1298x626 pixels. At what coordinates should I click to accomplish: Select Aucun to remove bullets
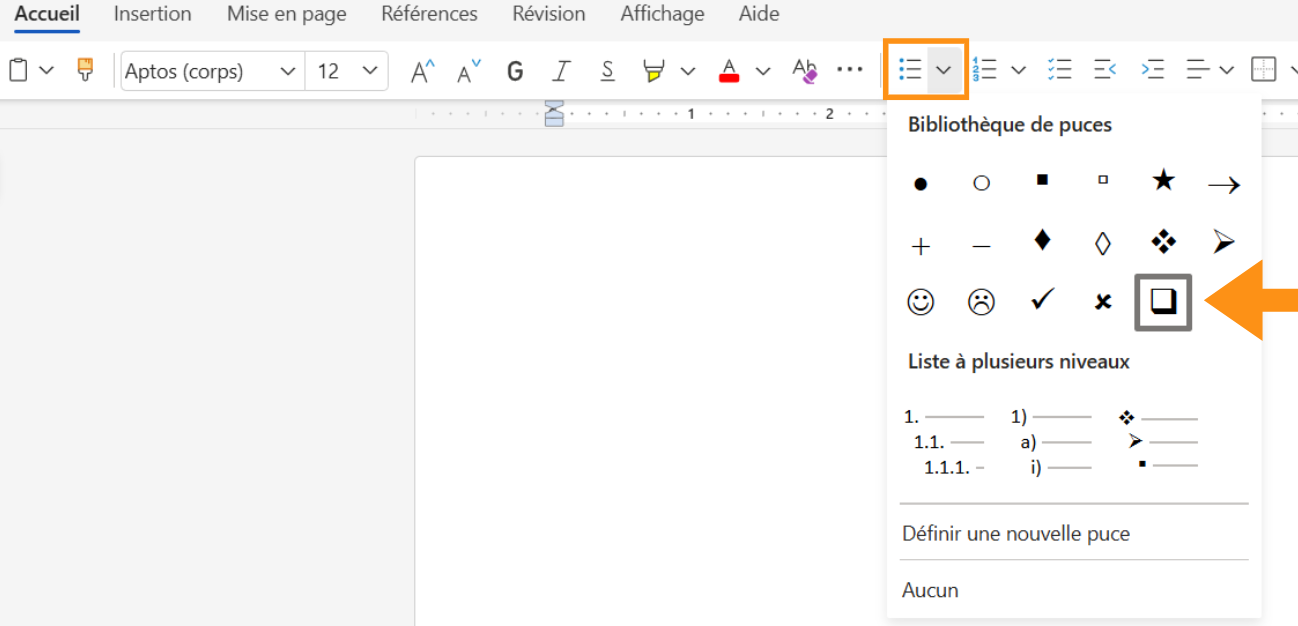click(x=930, y=590)
